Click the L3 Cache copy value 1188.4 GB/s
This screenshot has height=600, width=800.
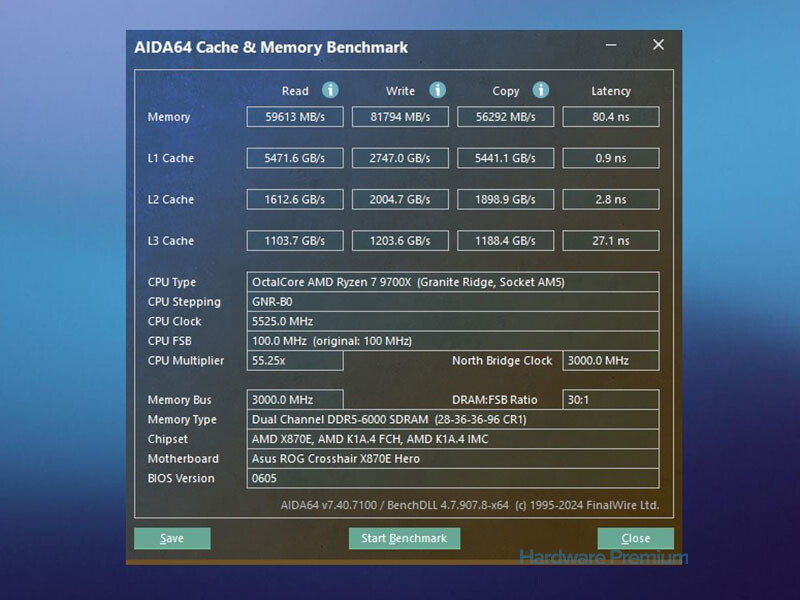[x=506, y=241]
